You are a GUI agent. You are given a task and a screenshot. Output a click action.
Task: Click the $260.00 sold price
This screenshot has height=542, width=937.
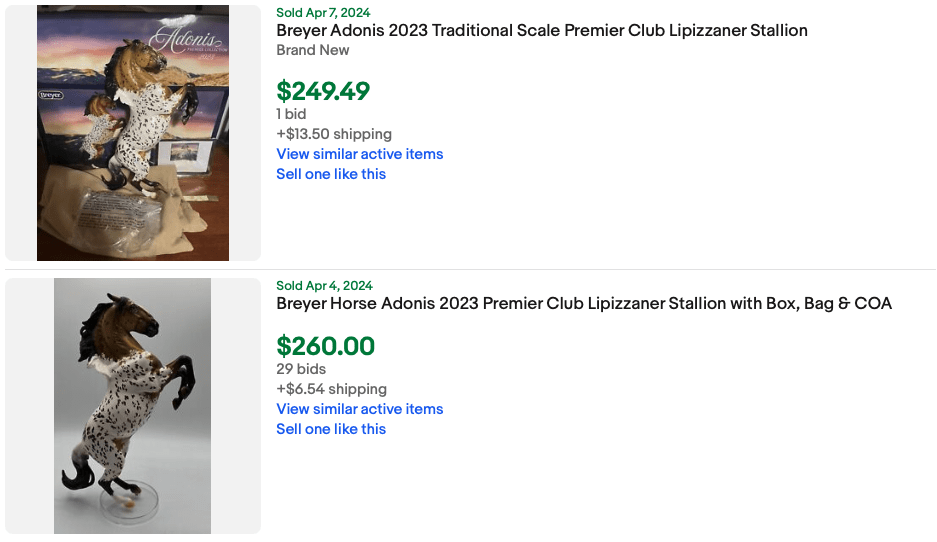325,346
